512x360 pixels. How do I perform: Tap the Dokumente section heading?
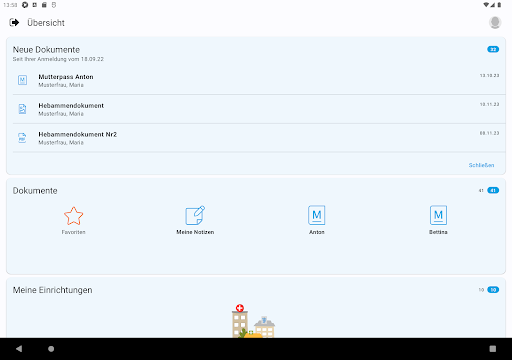point(35,191)
